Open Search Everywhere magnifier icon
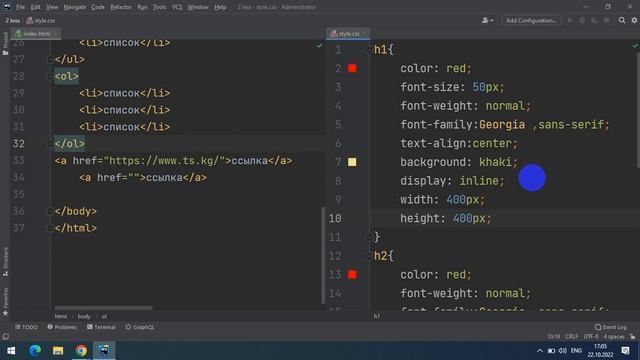Viewport: 640px width, 360px height. [622, 20]
